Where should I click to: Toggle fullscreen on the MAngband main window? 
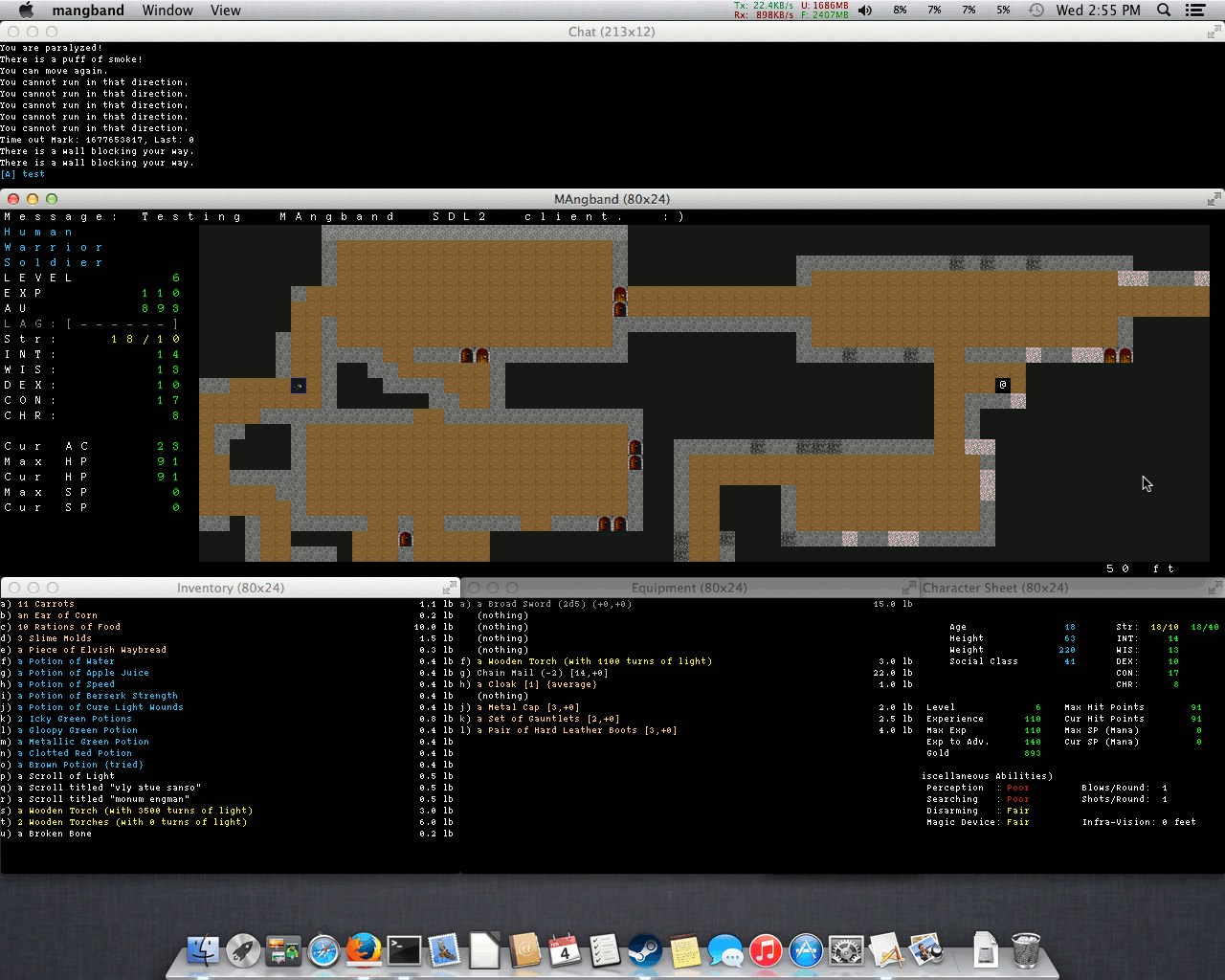(1214, 199)
